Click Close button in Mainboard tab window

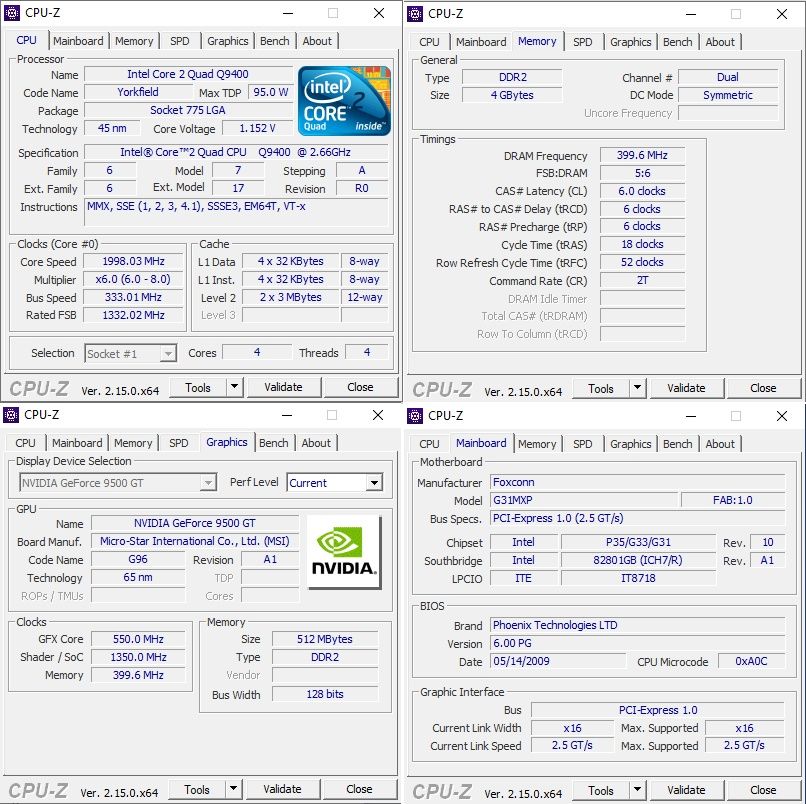coord(763,790)
